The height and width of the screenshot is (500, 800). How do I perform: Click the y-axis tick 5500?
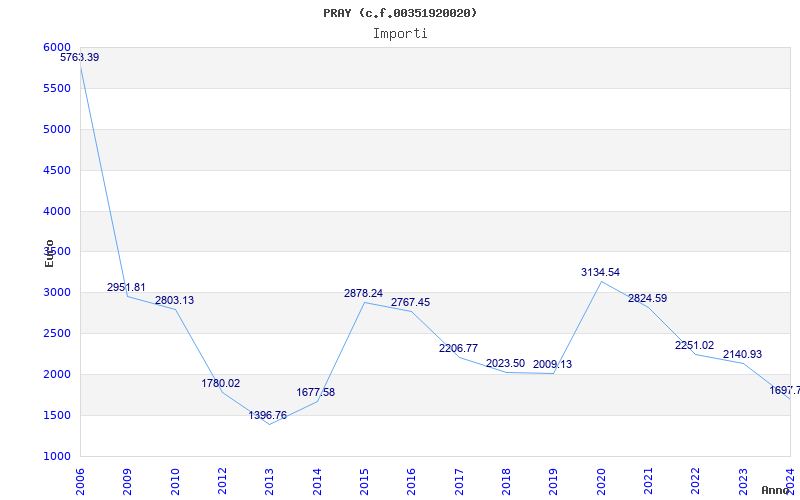(57, 88)
